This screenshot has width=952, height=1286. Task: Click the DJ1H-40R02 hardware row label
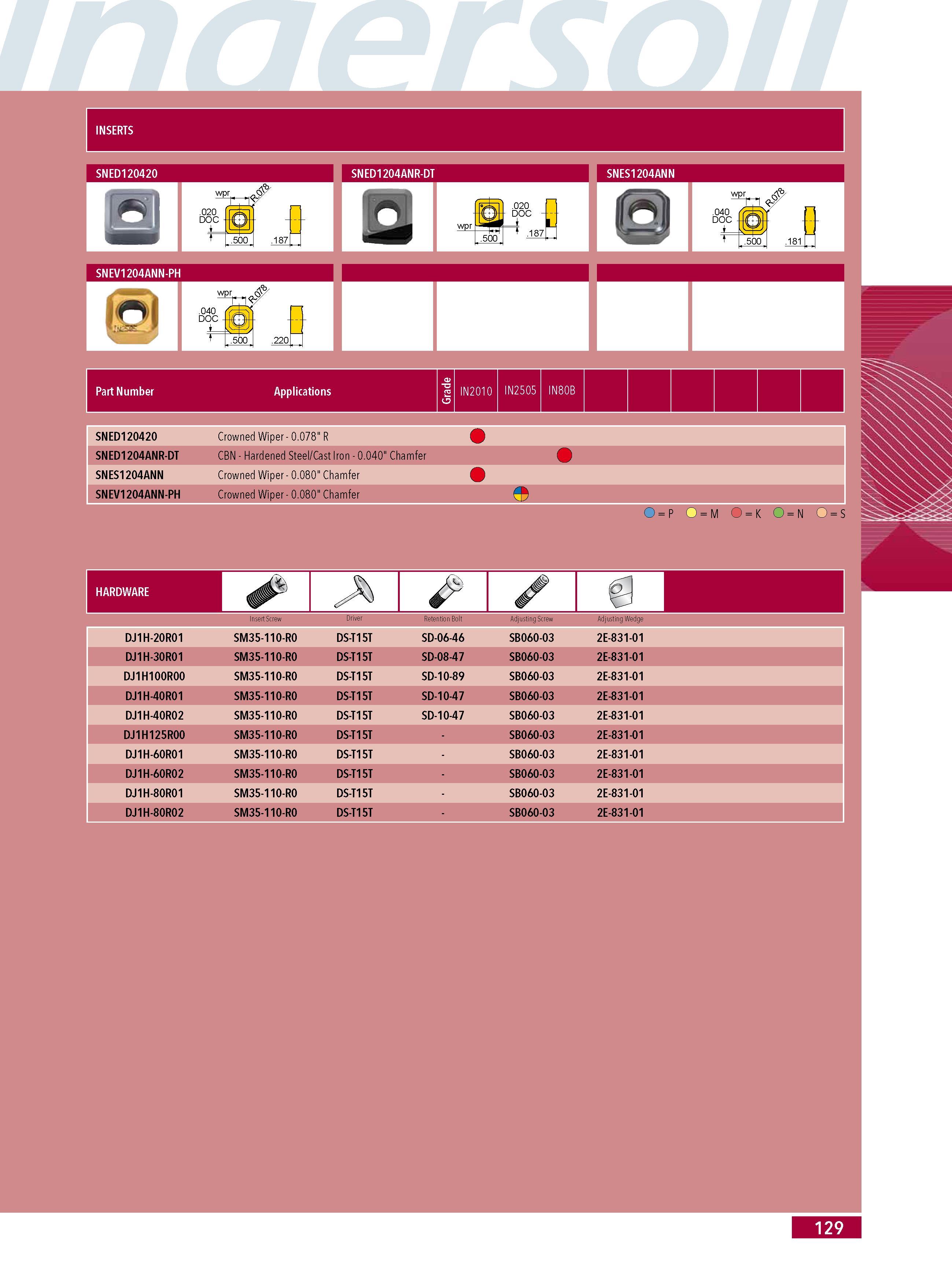click(154, 716)
